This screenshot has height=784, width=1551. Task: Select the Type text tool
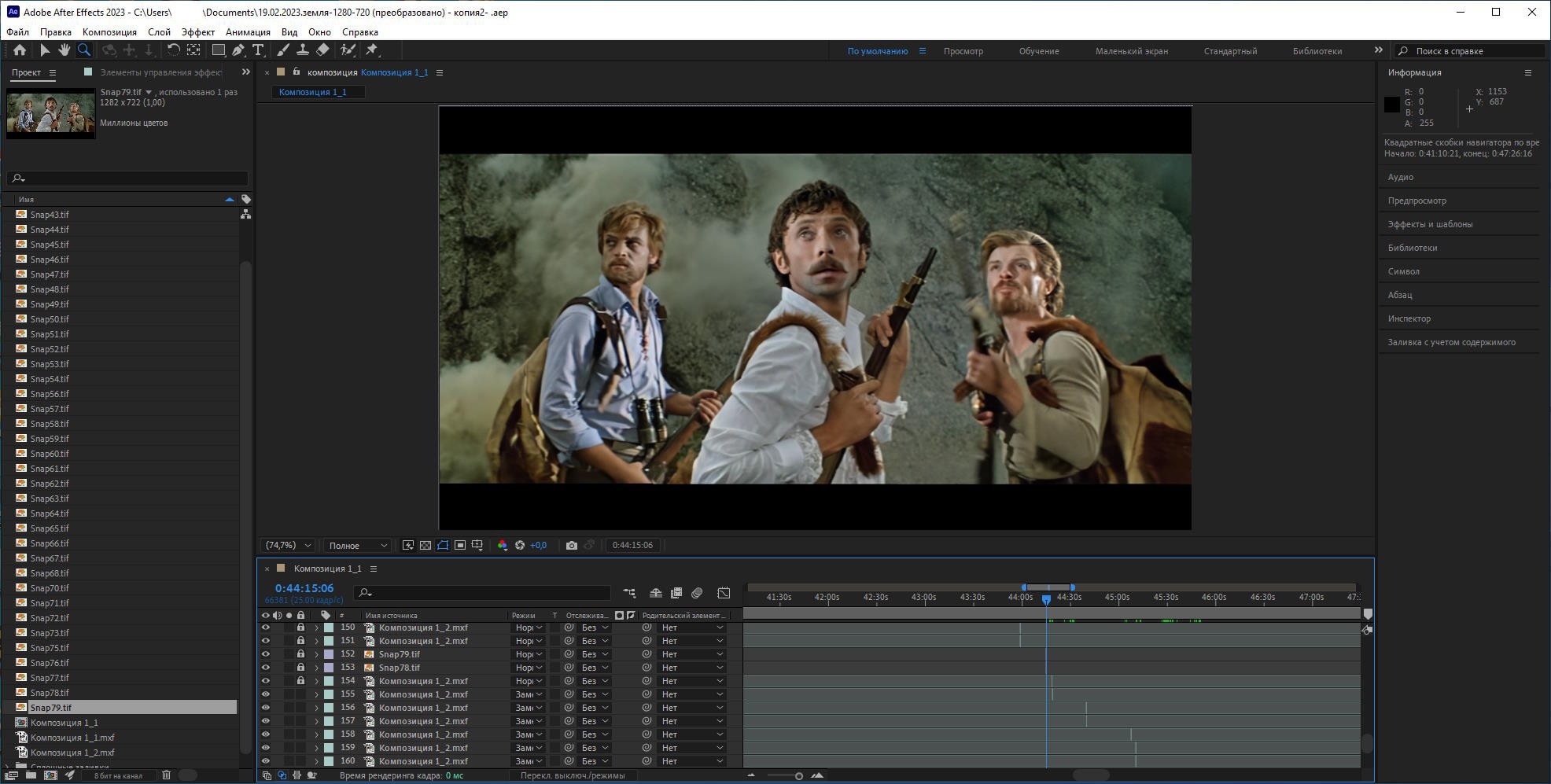[x=257, y=50]
